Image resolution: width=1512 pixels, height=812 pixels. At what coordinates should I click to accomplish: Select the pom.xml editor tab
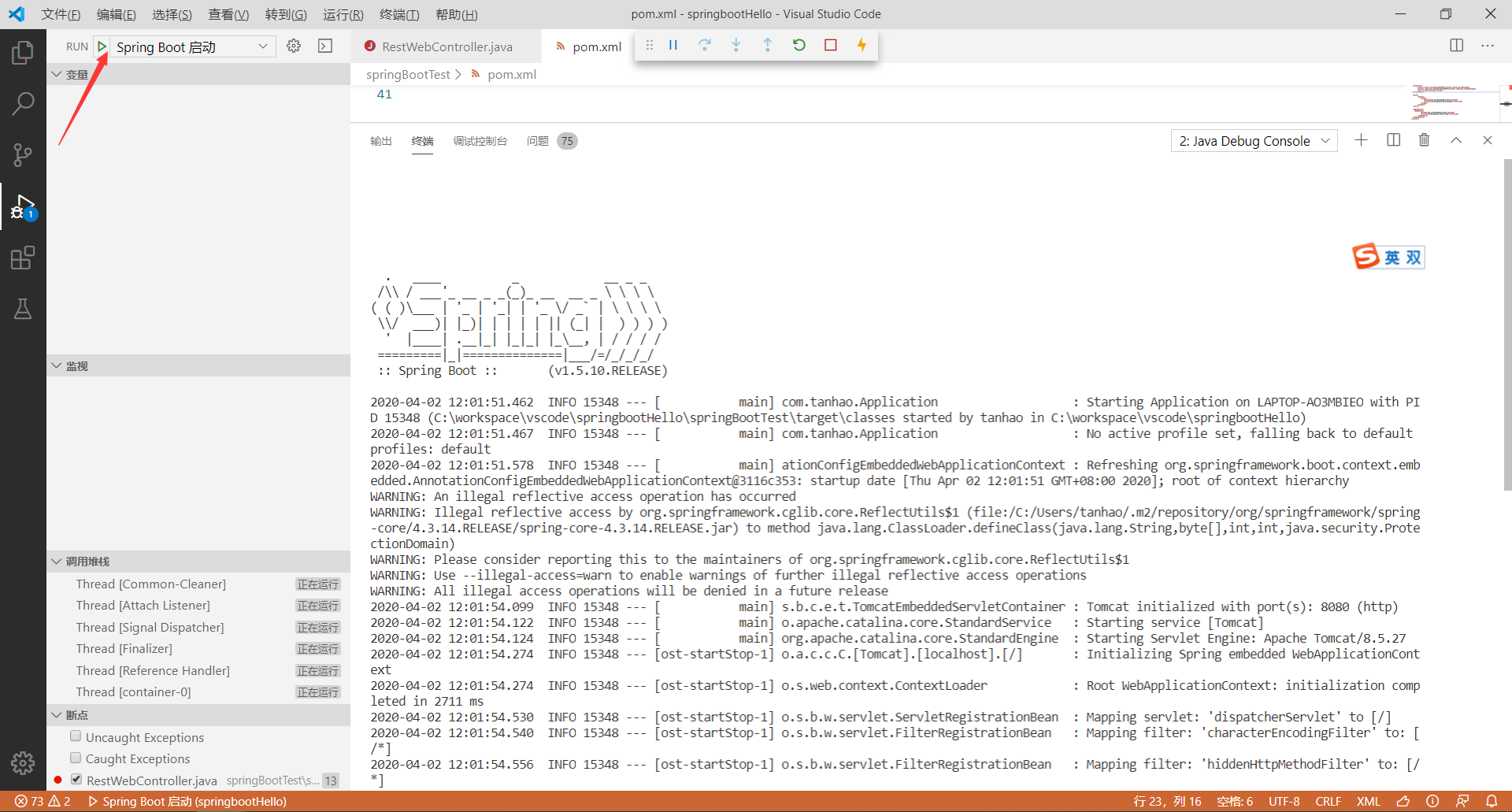click(589, 46)
